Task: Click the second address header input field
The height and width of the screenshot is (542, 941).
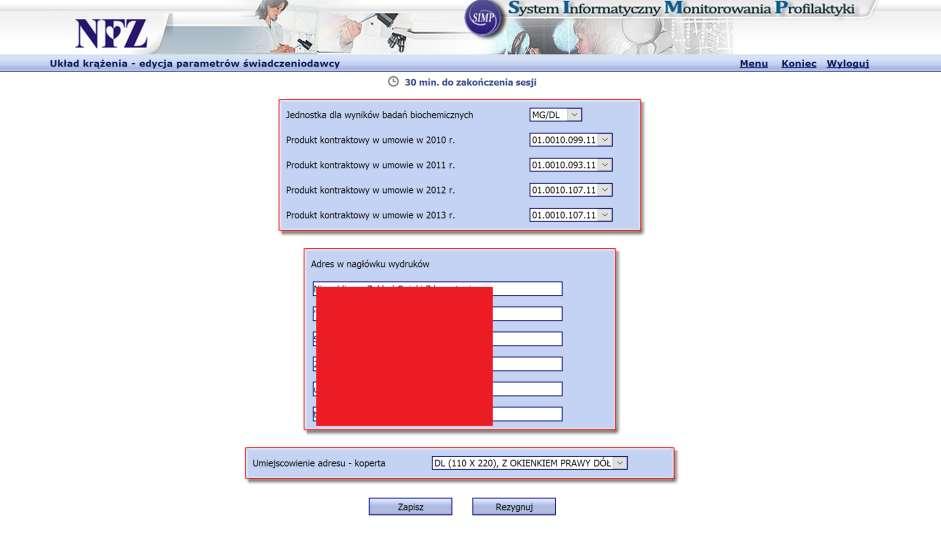Action: pyautogui.click(x=437, y=314)
